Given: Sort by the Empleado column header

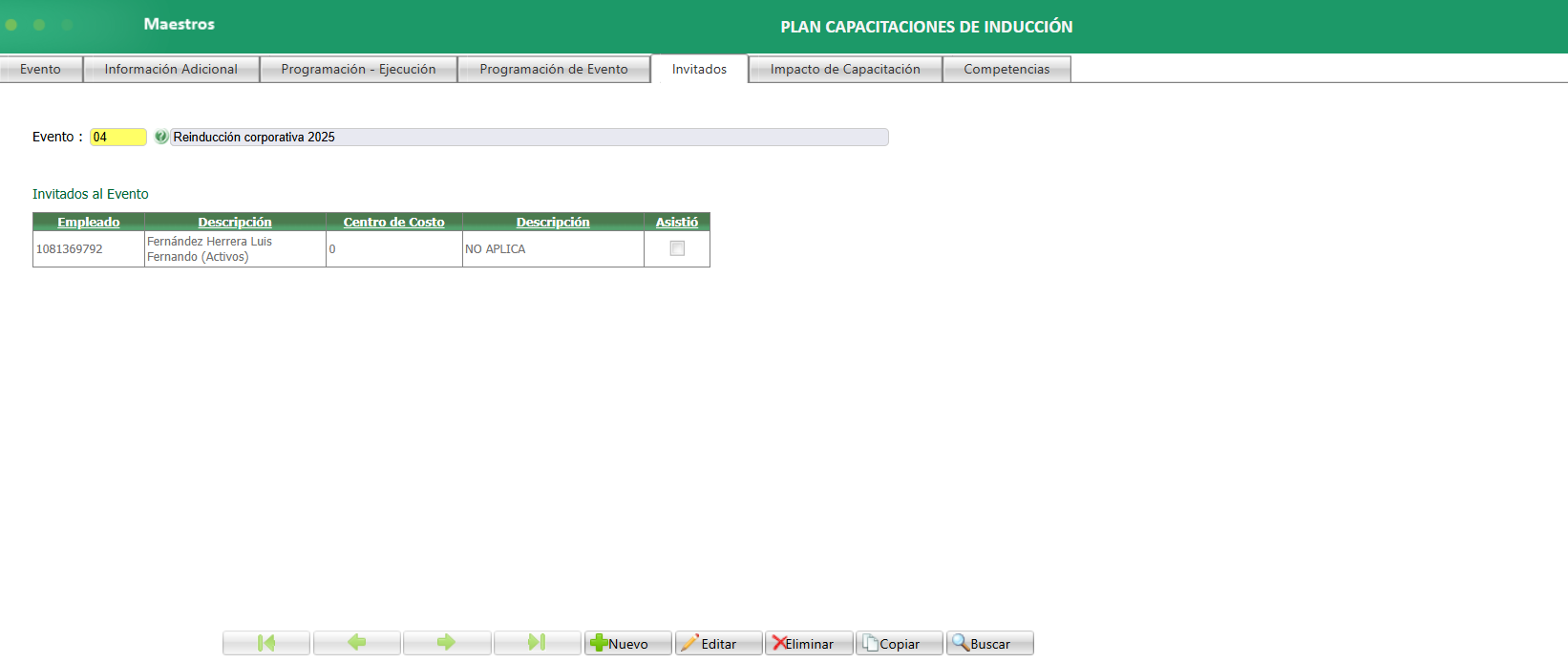Looking at the screenshot, I should (x=89, y=222).
